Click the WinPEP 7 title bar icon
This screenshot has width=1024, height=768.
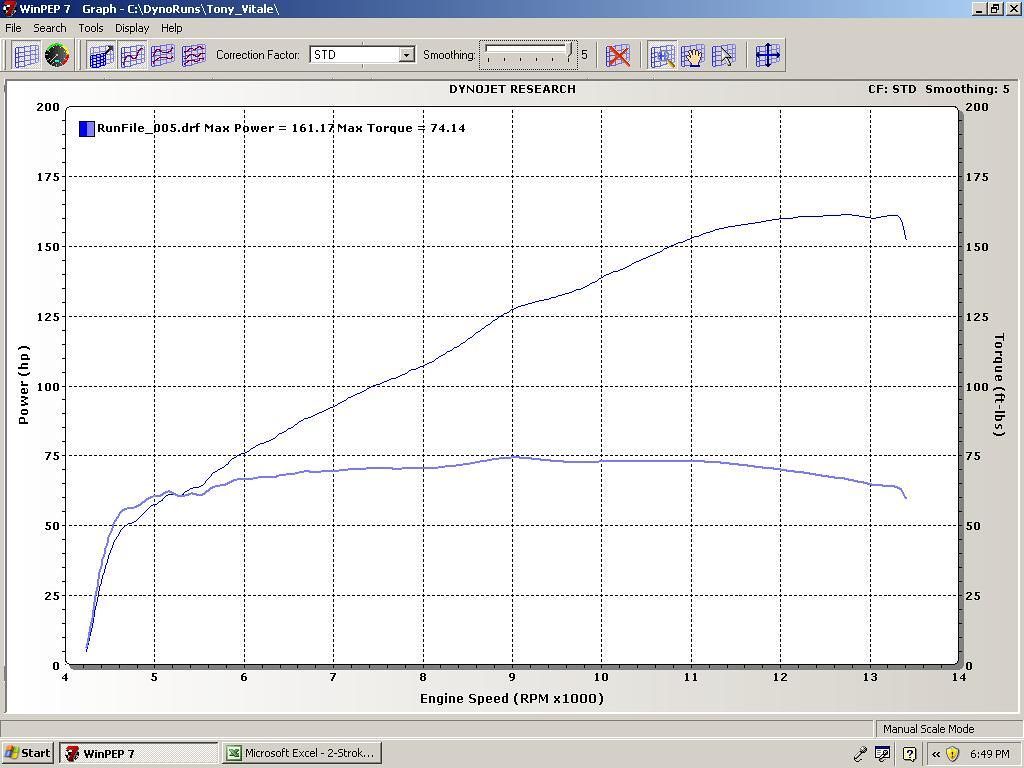click(x=9, y=8)
